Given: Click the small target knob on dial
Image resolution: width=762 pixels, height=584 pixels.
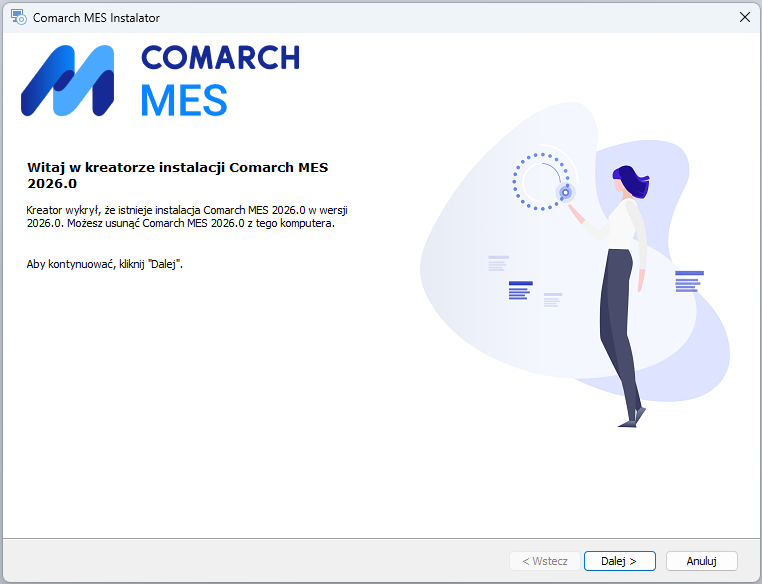Looking at the screenshot, I should [x=565, y=192].
